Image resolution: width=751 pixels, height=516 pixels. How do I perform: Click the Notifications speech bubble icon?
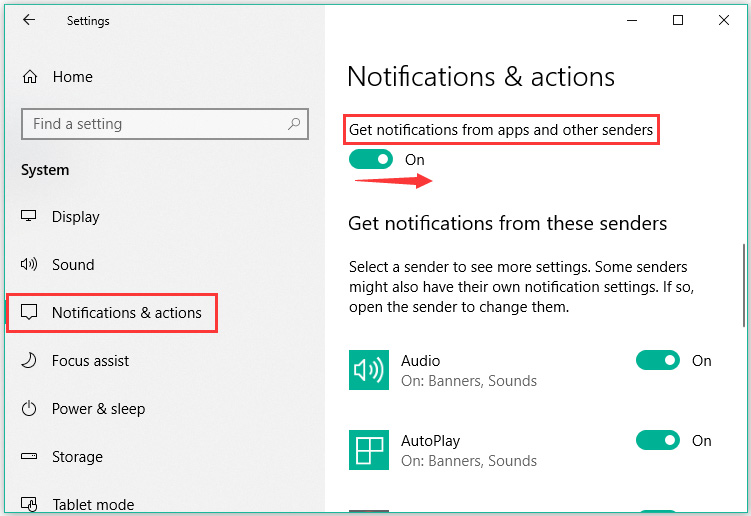tap(29, 312)
